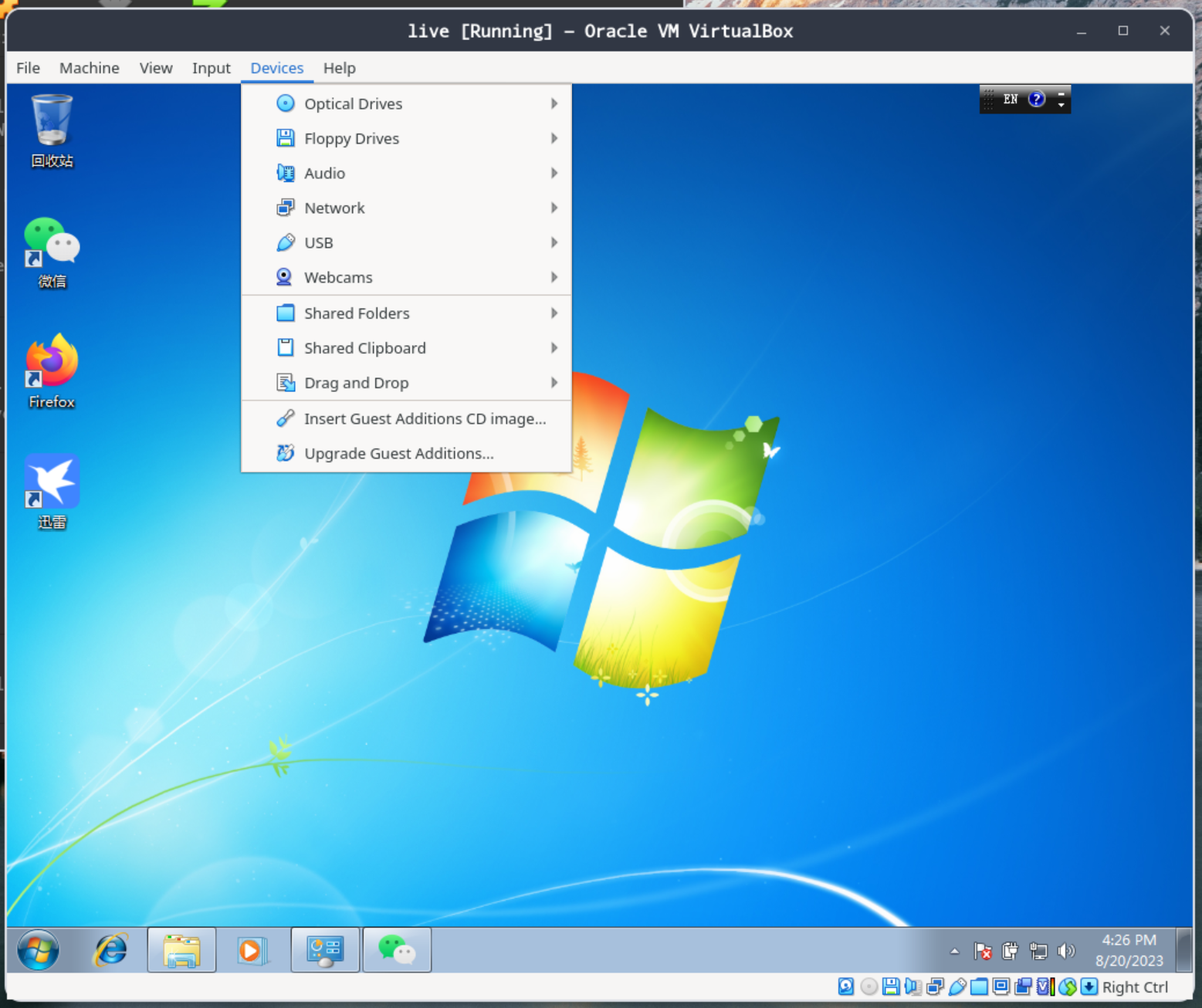Switch to WeChat on the guest taskbar
The width and height of the screenshot is (1202, 1008).
click(x=397, y=950)
